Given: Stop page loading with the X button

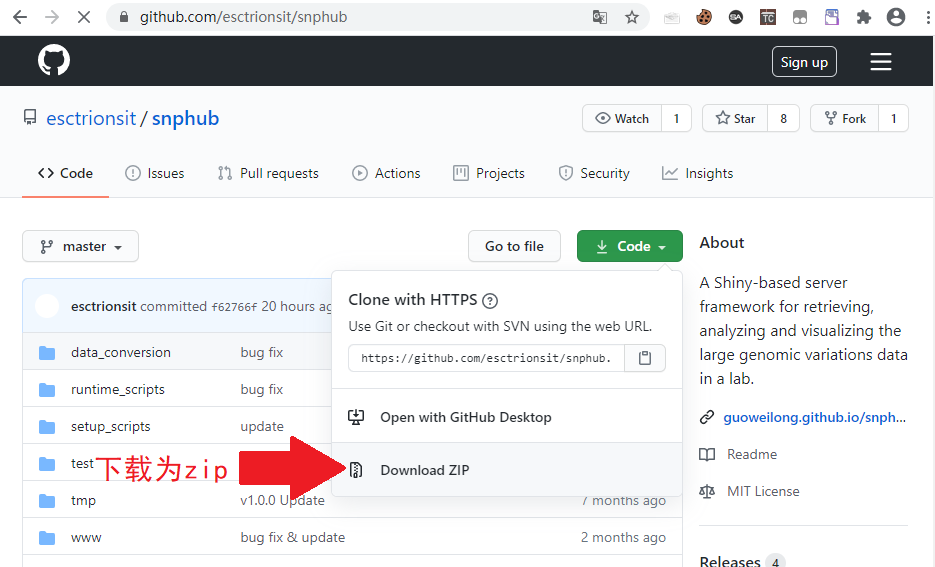Looking at the screenshot, I should tap(84, 17).
